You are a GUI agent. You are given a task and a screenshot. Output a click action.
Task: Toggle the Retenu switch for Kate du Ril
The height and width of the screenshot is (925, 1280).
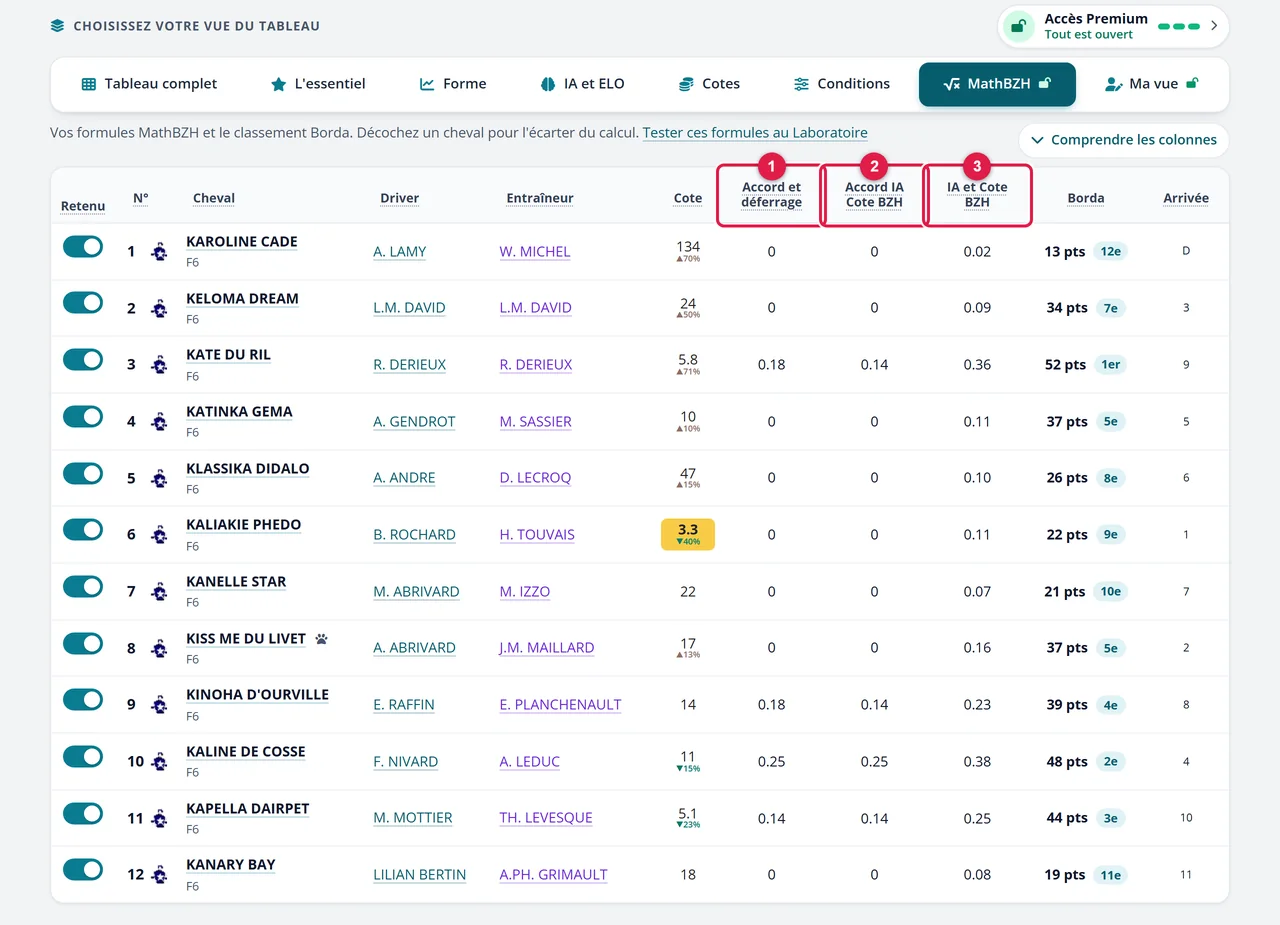(x=83, y=360)
